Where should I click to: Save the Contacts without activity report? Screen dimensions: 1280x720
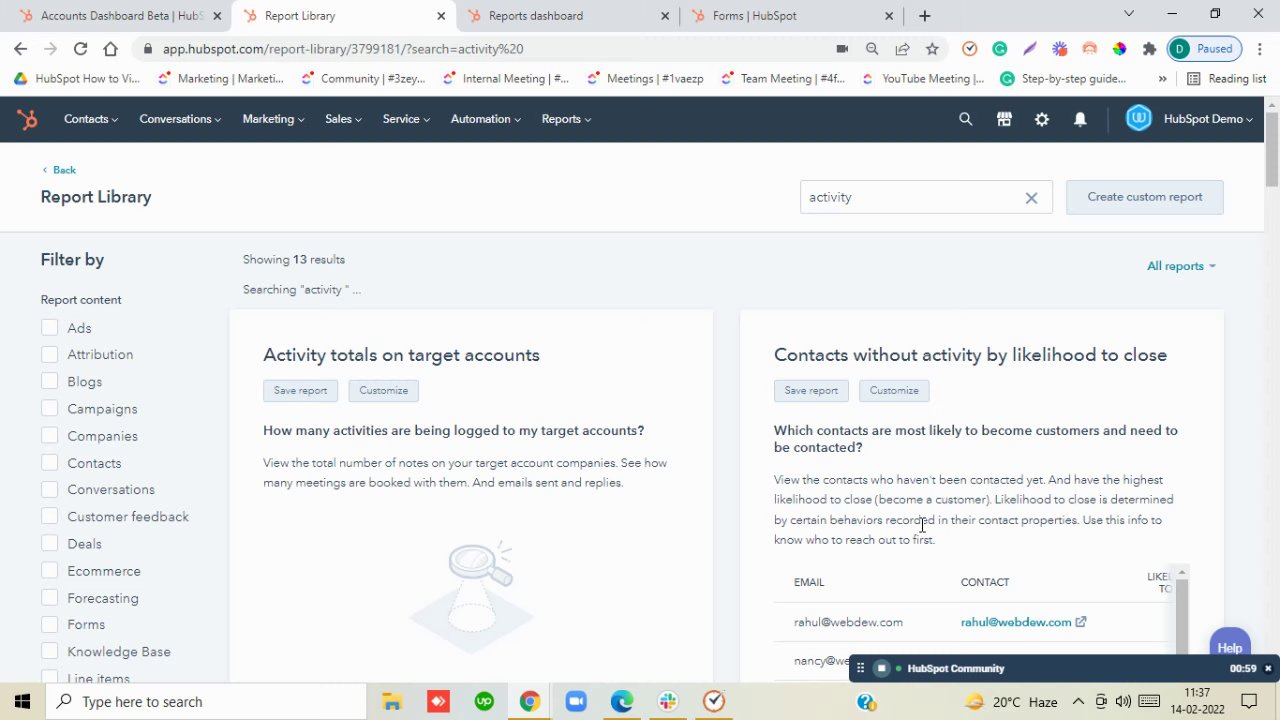(x=811, y=390)
